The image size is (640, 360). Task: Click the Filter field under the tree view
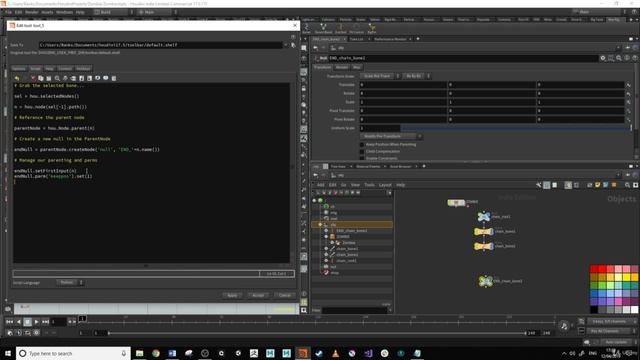(x=354, y=311)
